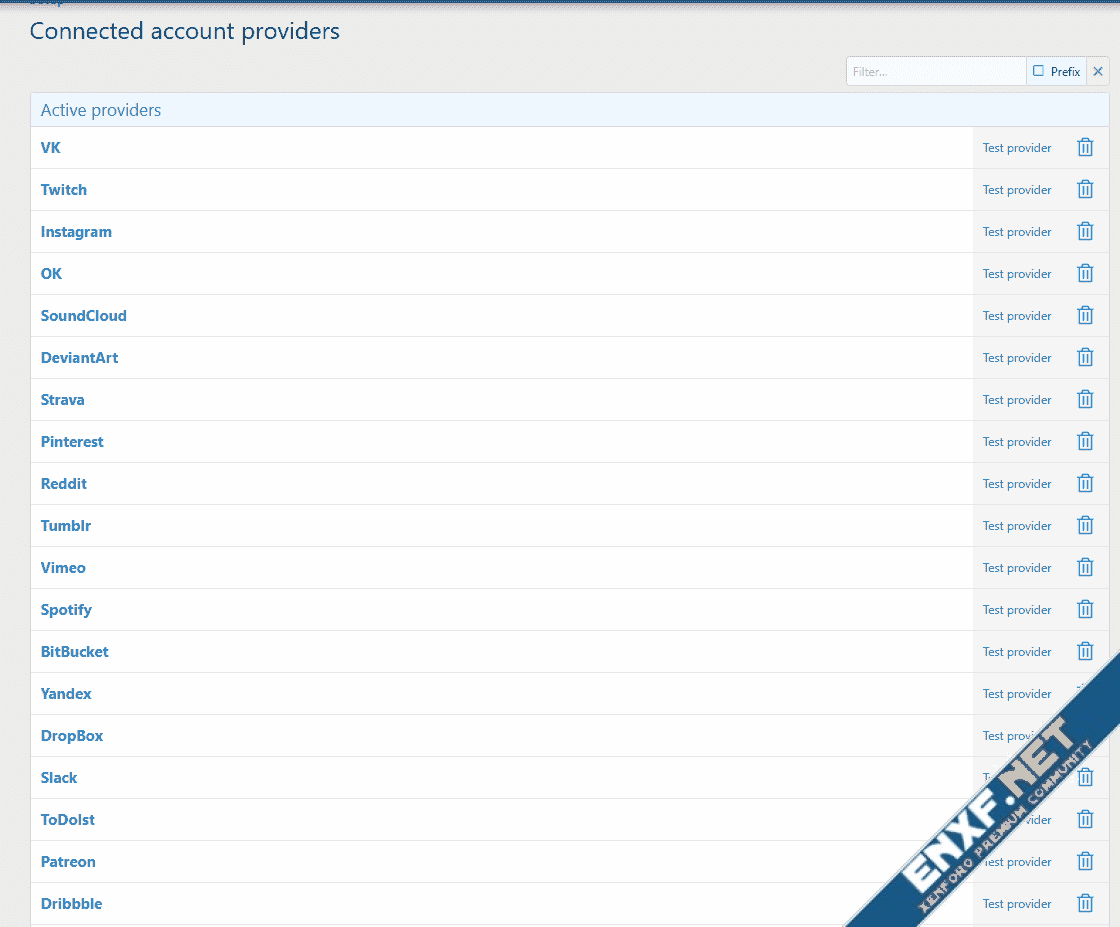Viewport: 1120px width, 927px height.
Task: Delete the Slack provider via trash icon
Action: click(x=1085, y=777)
